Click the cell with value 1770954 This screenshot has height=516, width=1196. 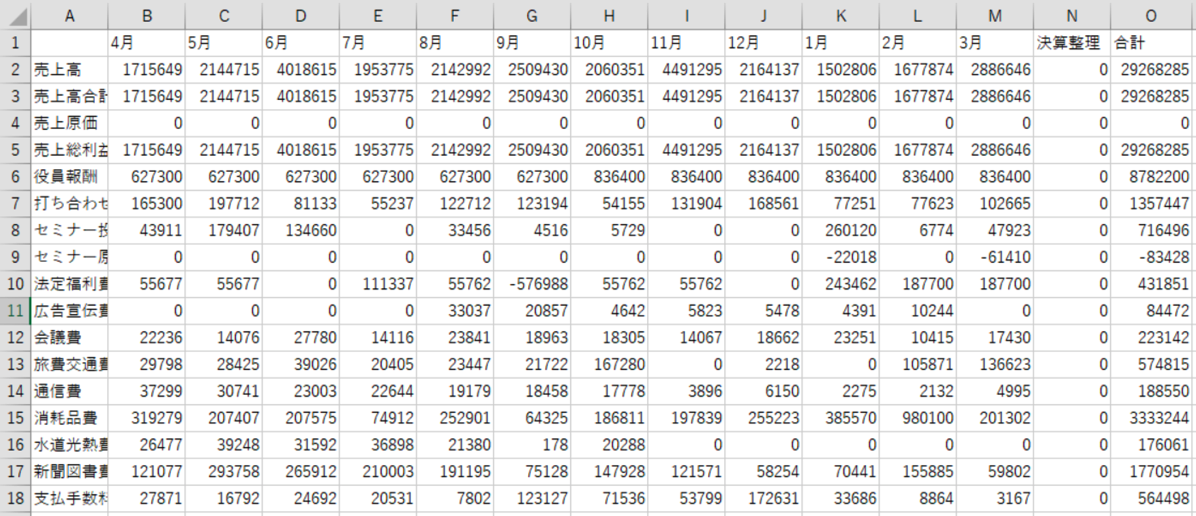[x=1153, y=473]
